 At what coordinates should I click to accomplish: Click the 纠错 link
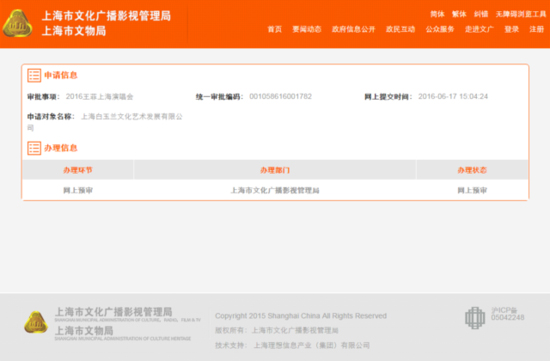(481, 14)
